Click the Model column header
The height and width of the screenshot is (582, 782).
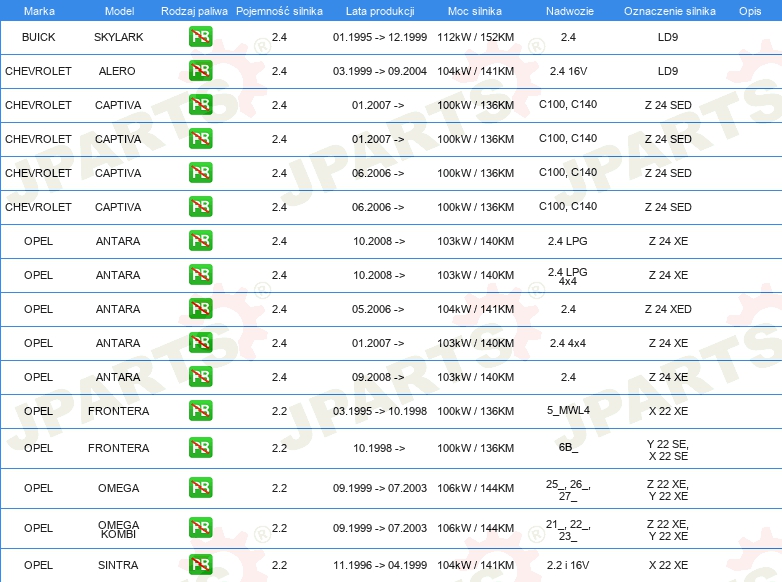(x=119, y=11)
